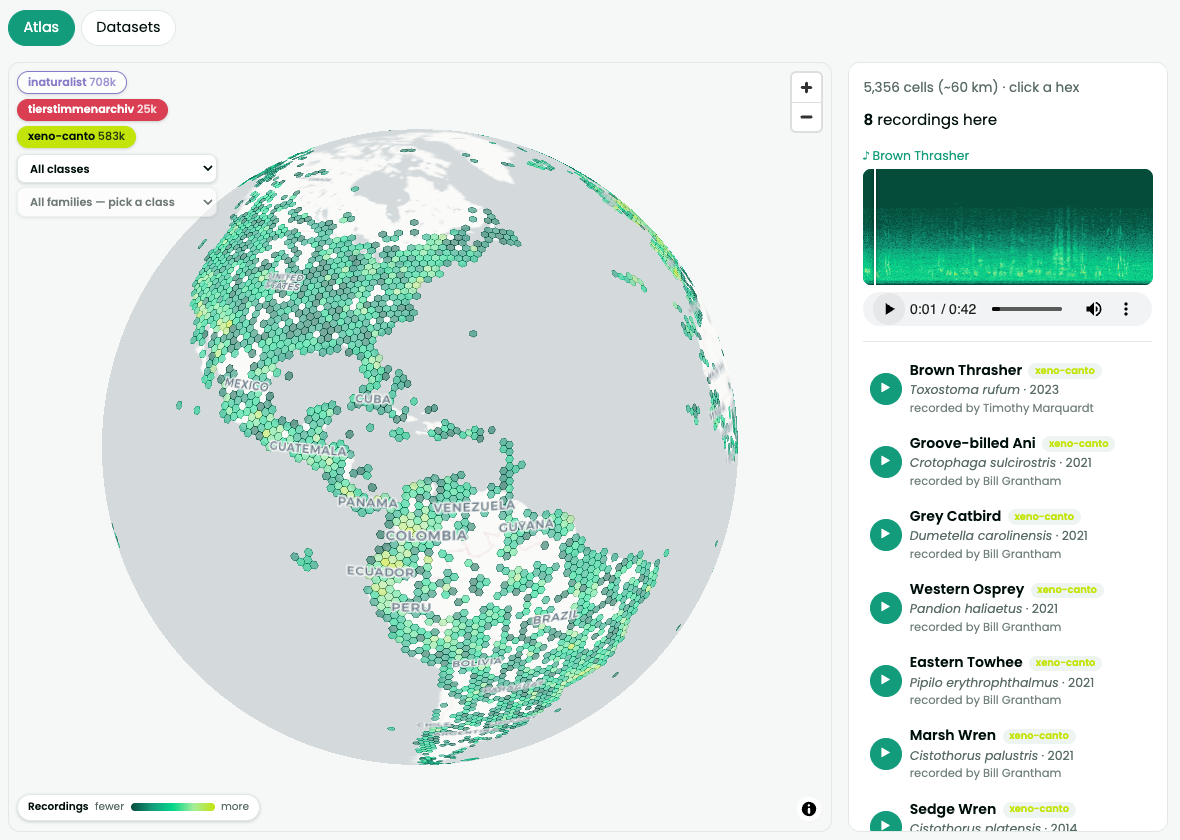This screenshot has height=840, width=1180.
Task: Click the CUBA label on the globe
Action: coord(373,398)
